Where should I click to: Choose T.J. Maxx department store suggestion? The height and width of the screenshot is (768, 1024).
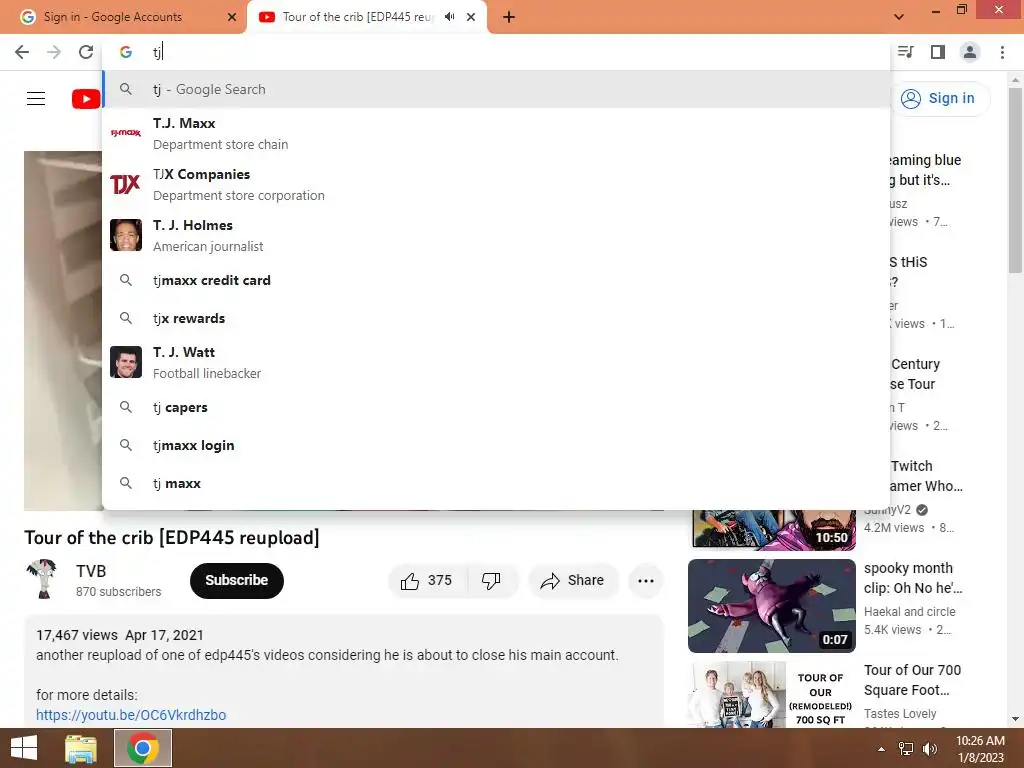pos(496,133)
